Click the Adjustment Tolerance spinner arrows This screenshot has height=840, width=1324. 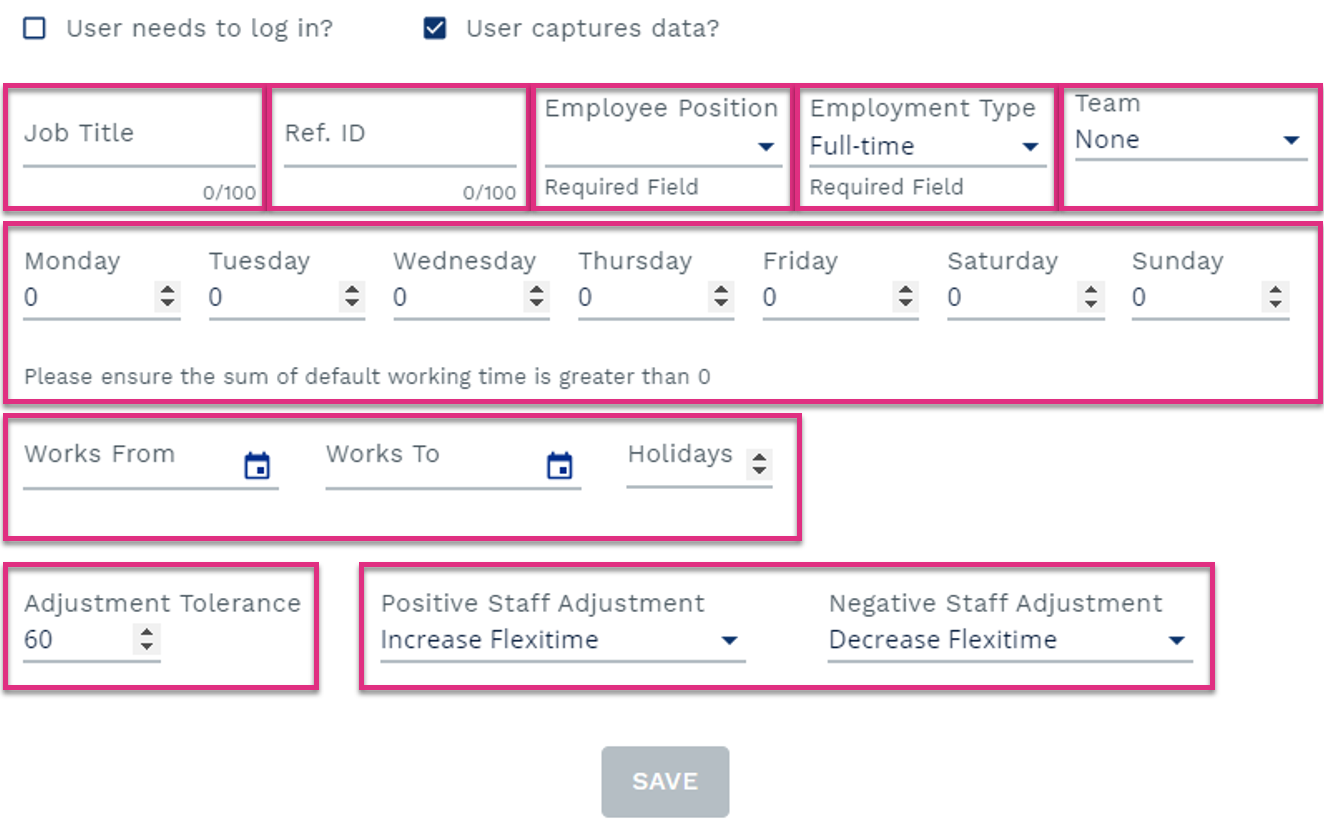click(147, 639)
